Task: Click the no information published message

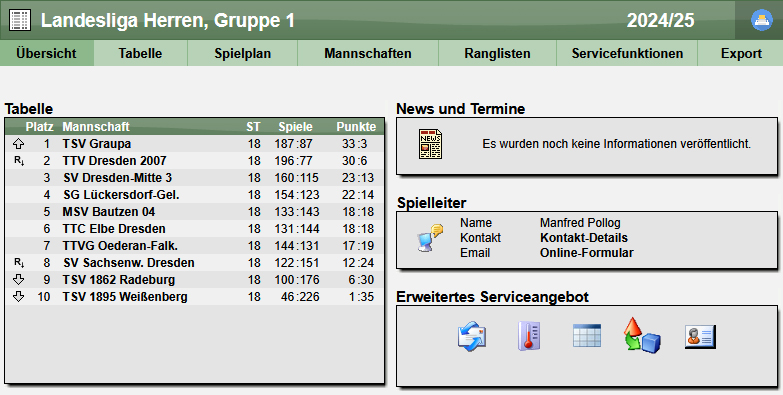Action: pos(617,144)
